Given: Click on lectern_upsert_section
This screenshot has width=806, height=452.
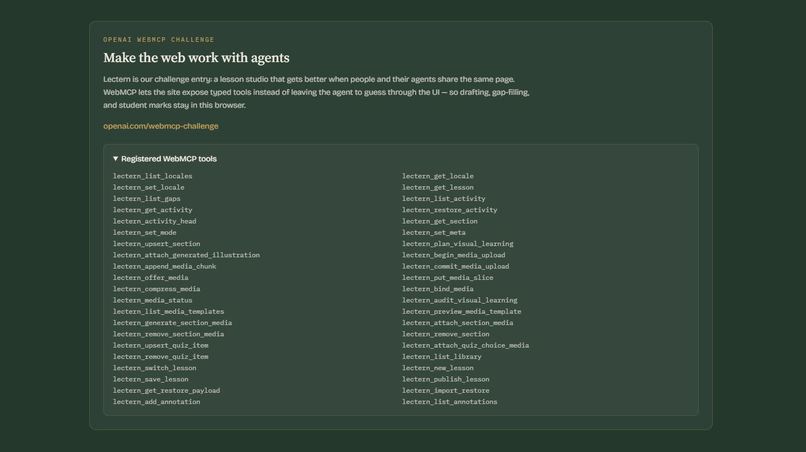Looking at the screenshot, I should [157, 244].
